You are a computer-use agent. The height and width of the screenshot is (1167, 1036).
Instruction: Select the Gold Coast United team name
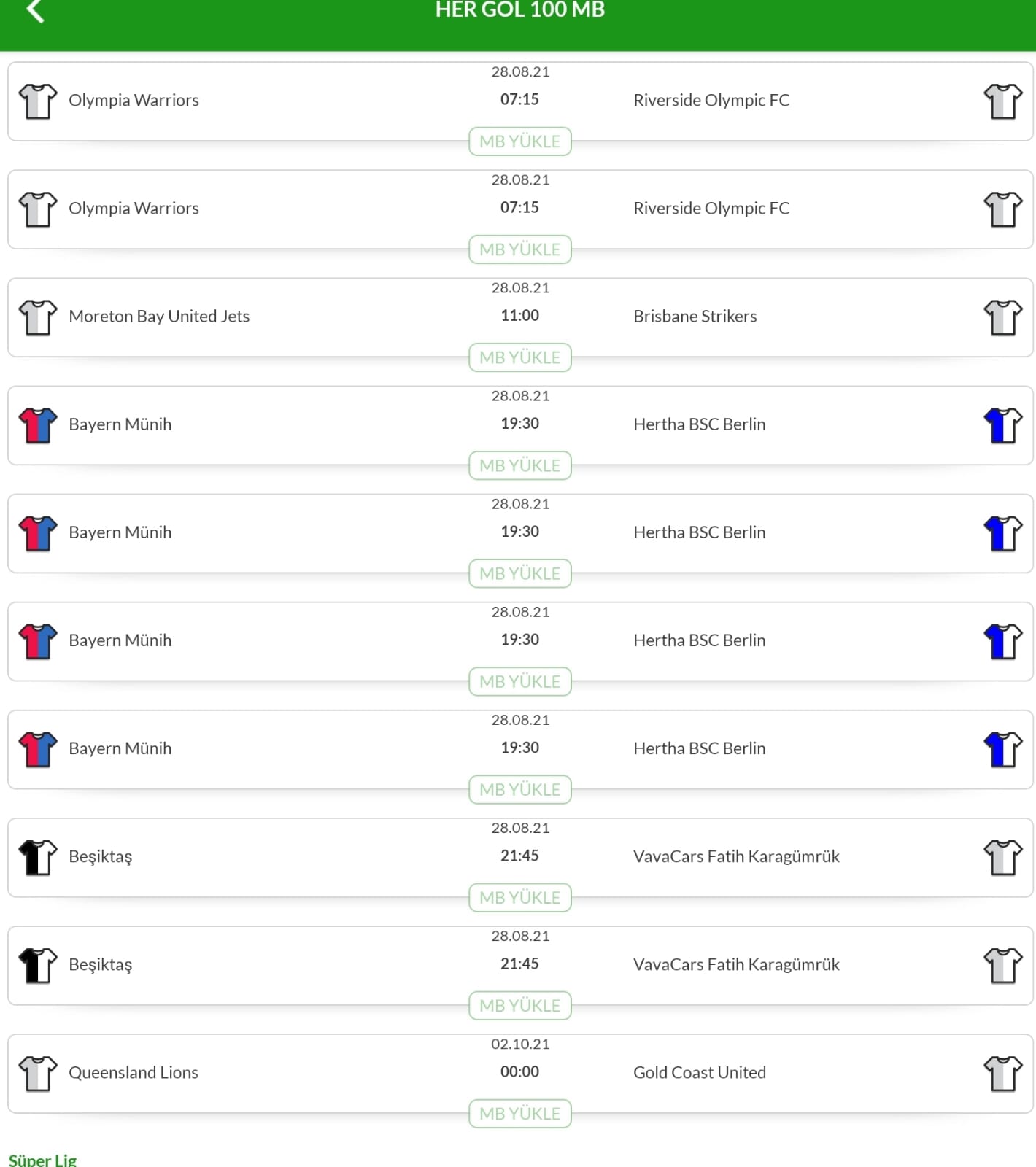click(x=700, y=1072)
